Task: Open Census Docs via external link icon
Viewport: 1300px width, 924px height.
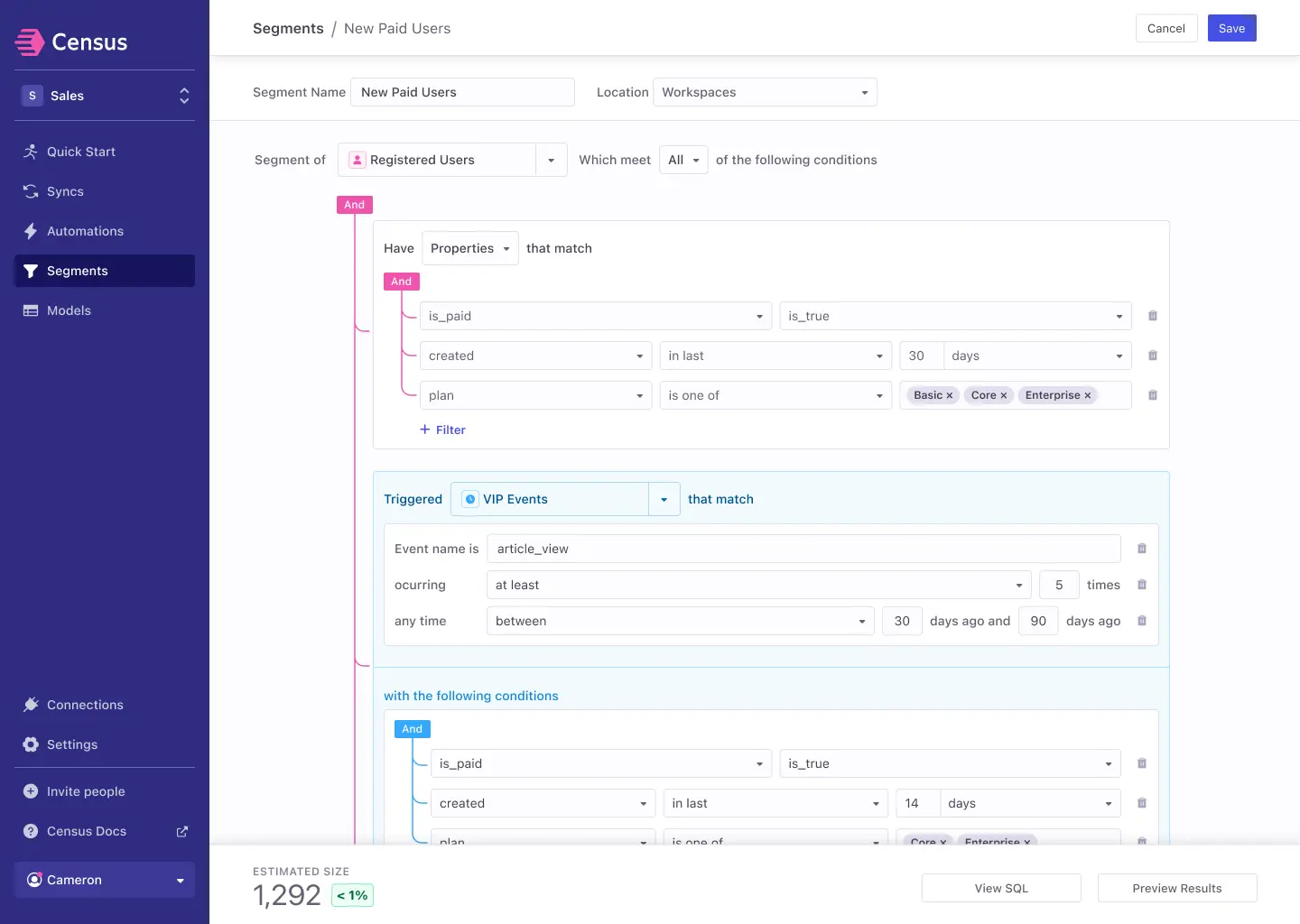Action: click(181, 831)
